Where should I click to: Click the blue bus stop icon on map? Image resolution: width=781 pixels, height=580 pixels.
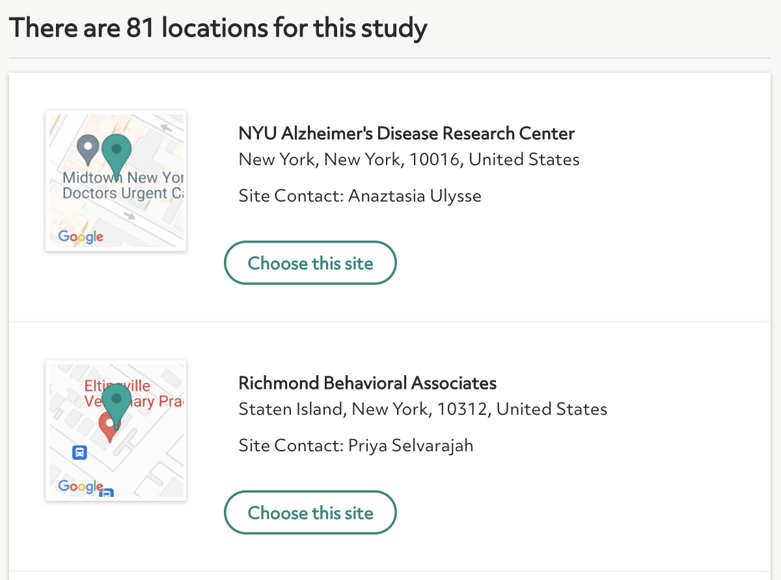[x=80, y=452]
